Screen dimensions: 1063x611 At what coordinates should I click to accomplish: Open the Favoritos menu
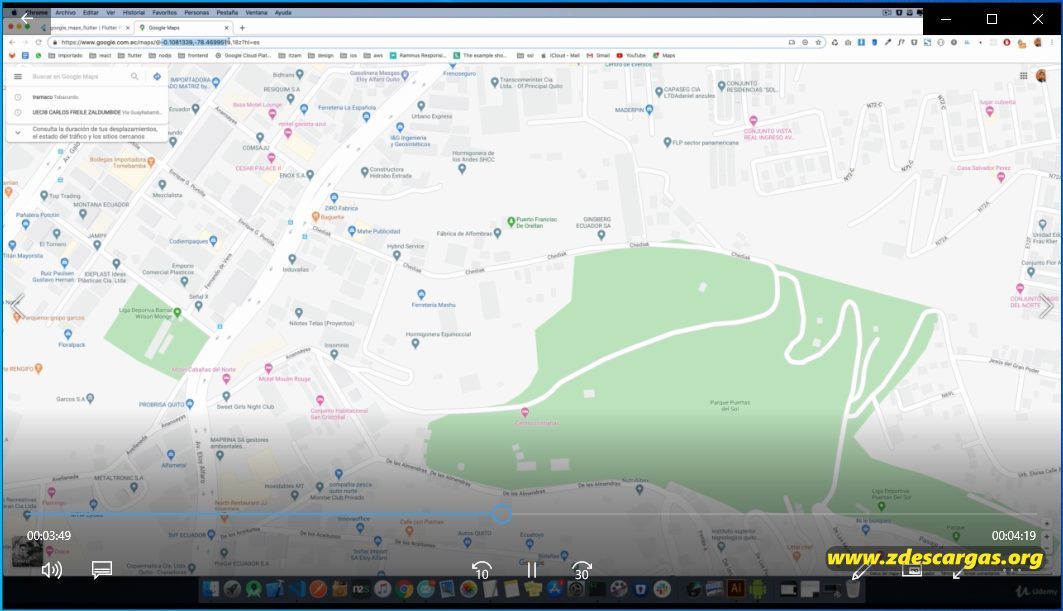(x=164, y=12)
